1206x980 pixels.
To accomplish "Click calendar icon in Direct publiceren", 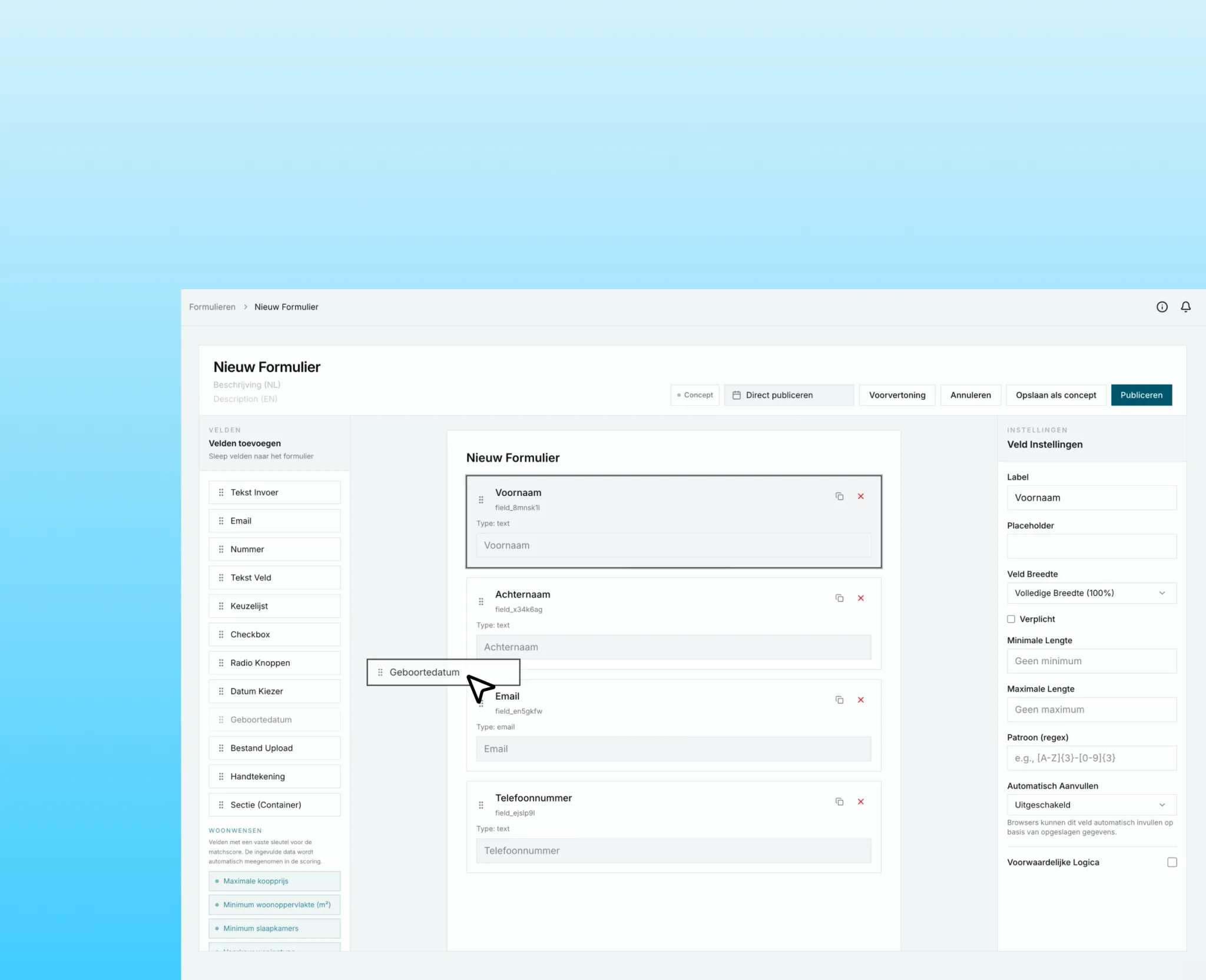I will pos(736,395).
